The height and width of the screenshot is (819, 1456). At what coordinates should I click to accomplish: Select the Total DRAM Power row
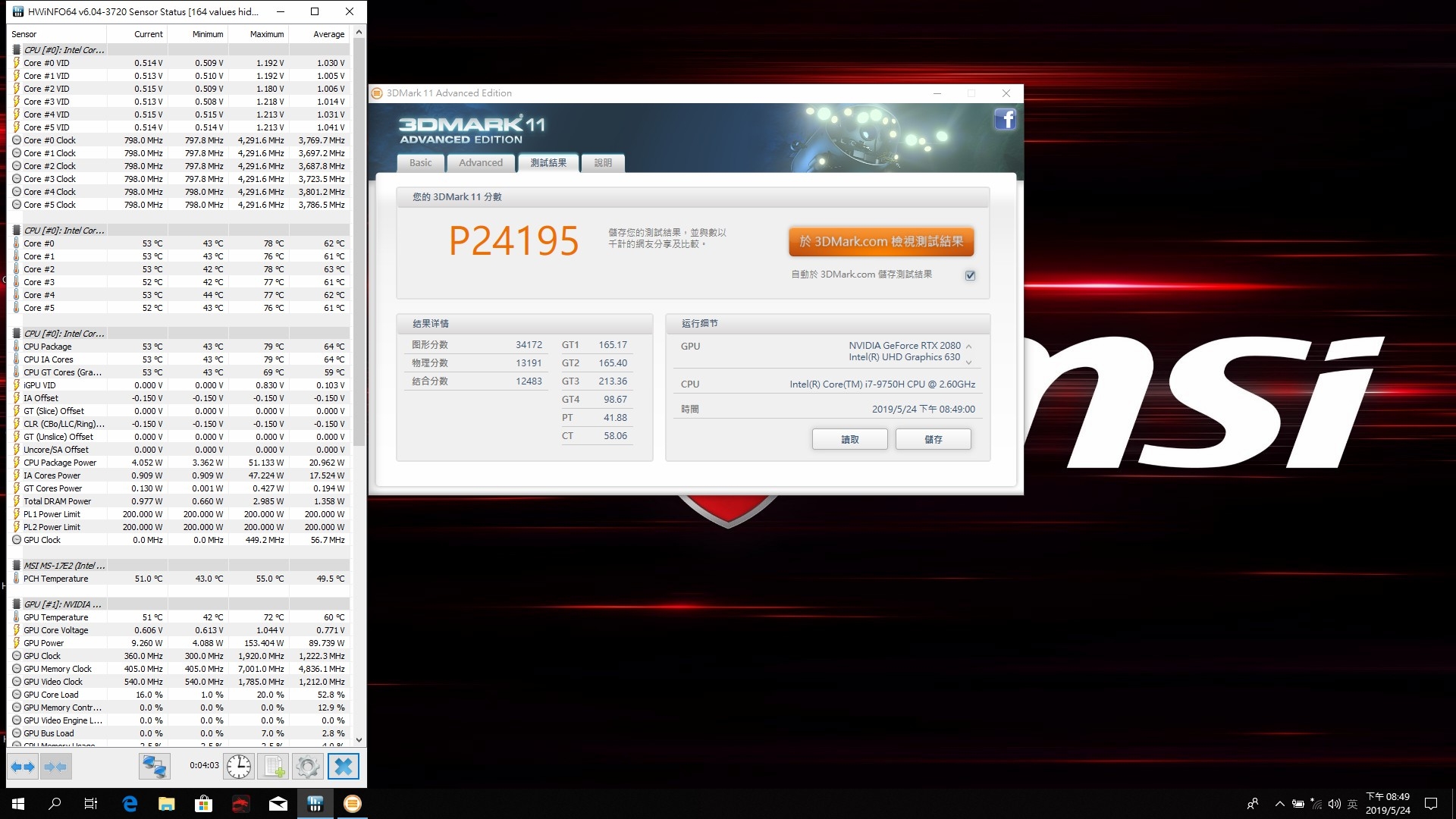click(179, 501)
